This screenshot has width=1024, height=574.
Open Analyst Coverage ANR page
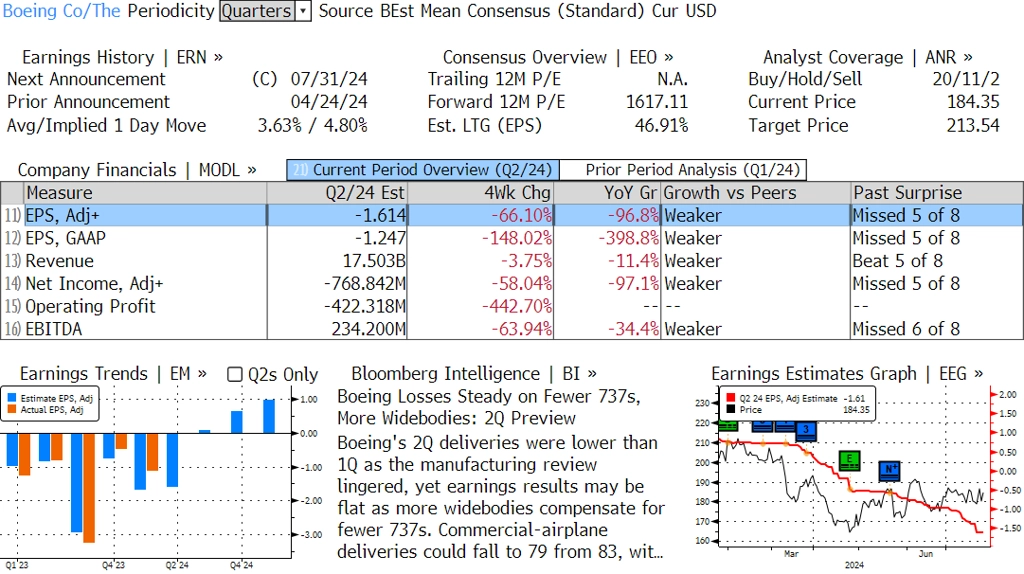(x=867, y=57)
